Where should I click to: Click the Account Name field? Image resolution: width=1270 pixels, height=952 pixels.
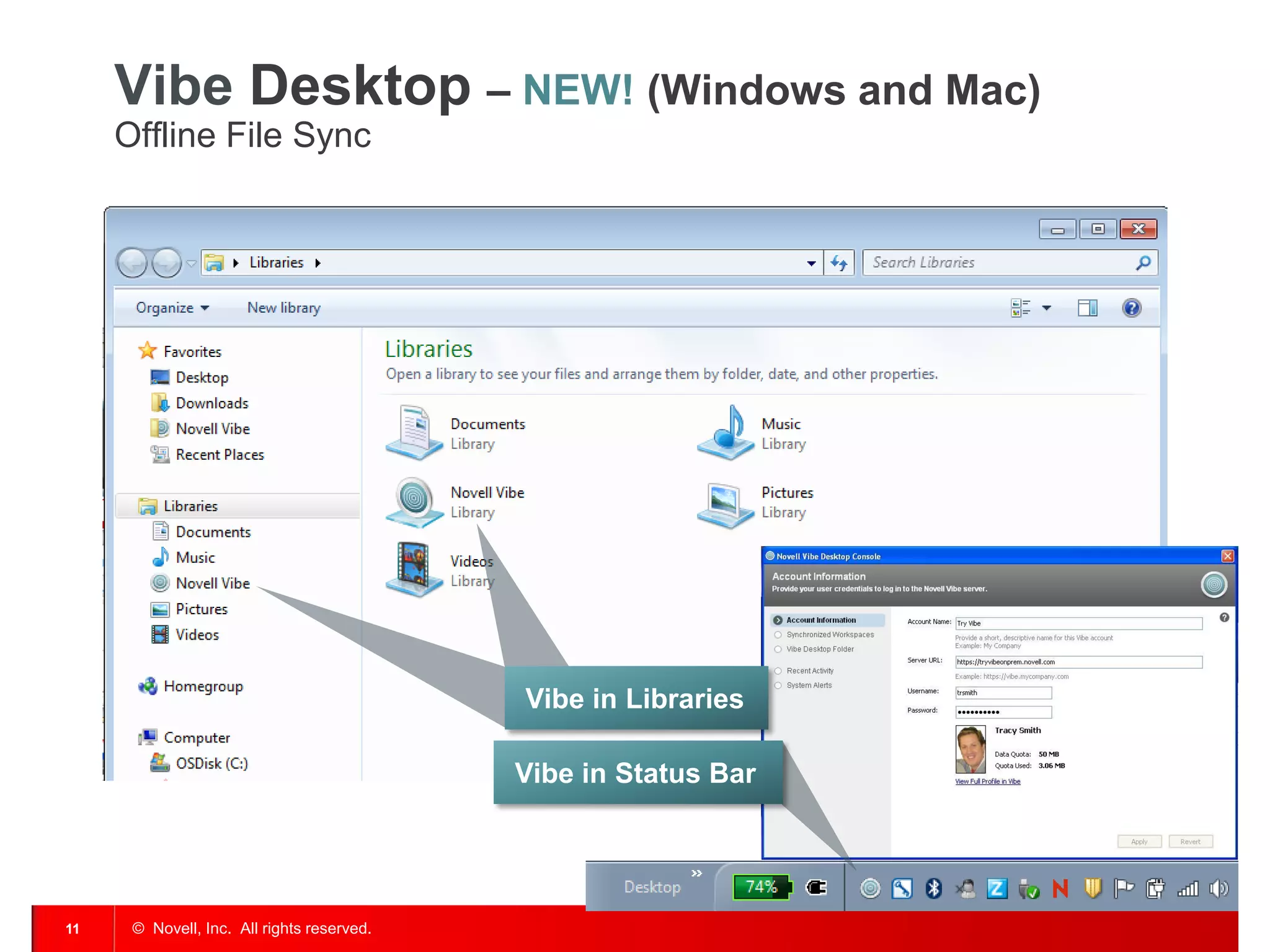[x=1078, y=623]
